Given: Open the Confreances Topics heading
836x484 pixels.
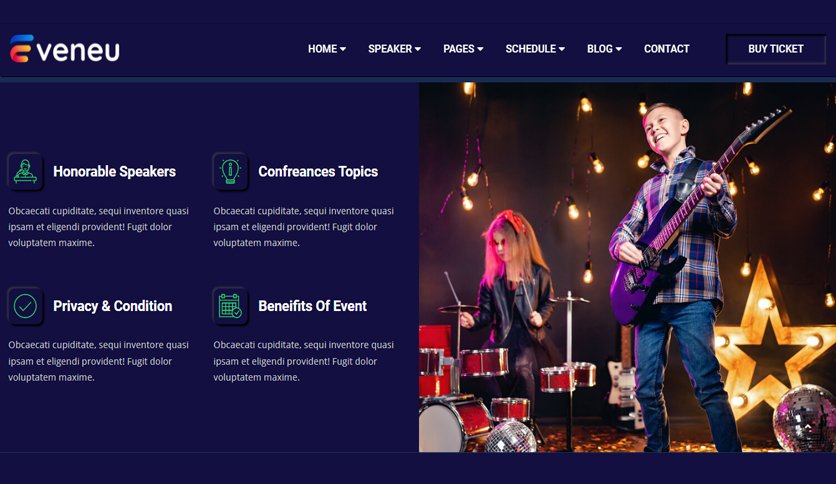Looking at the screenshot, I should (318, 172).
